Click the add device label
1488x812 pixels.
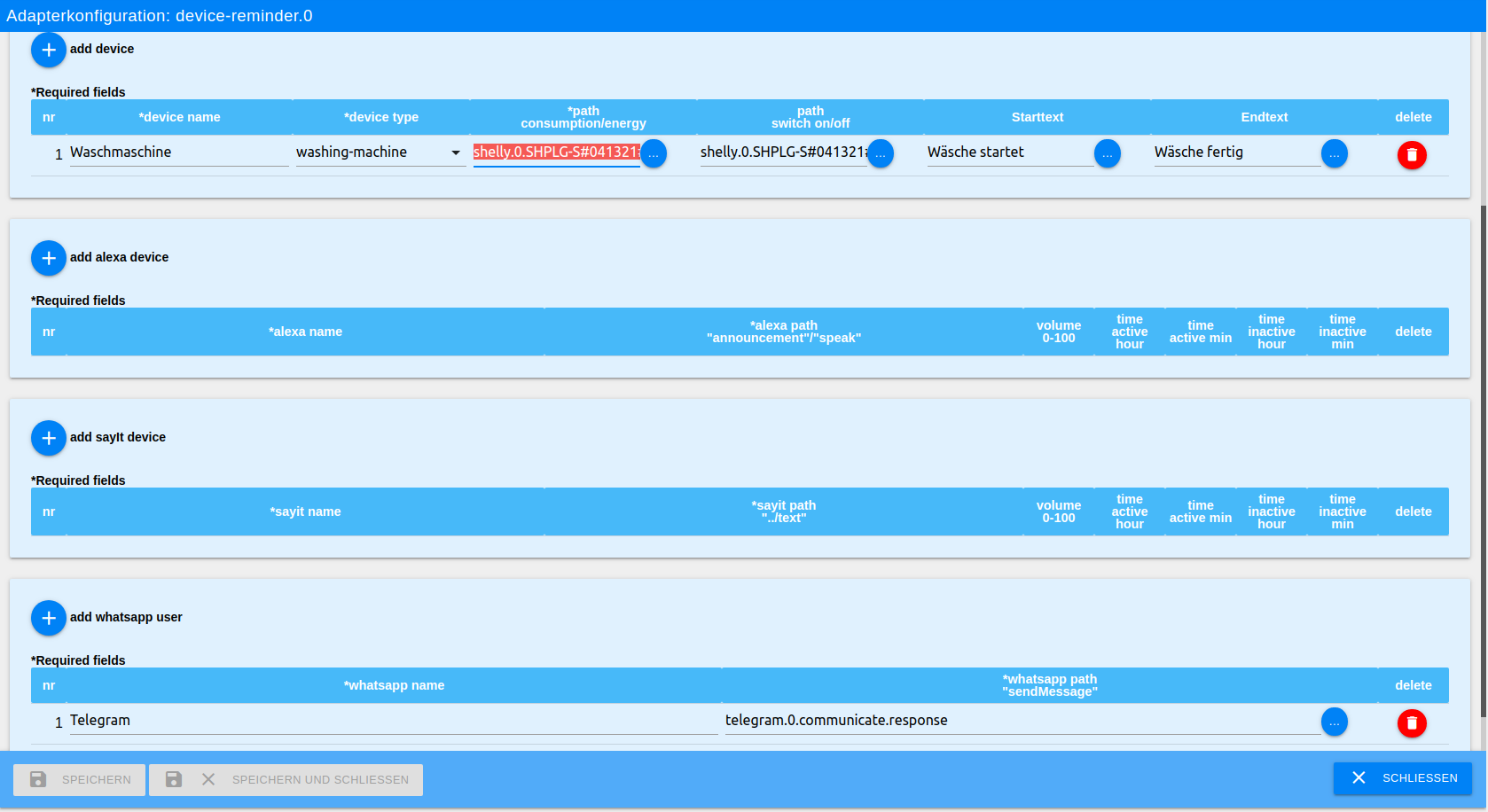coord(102,50)
